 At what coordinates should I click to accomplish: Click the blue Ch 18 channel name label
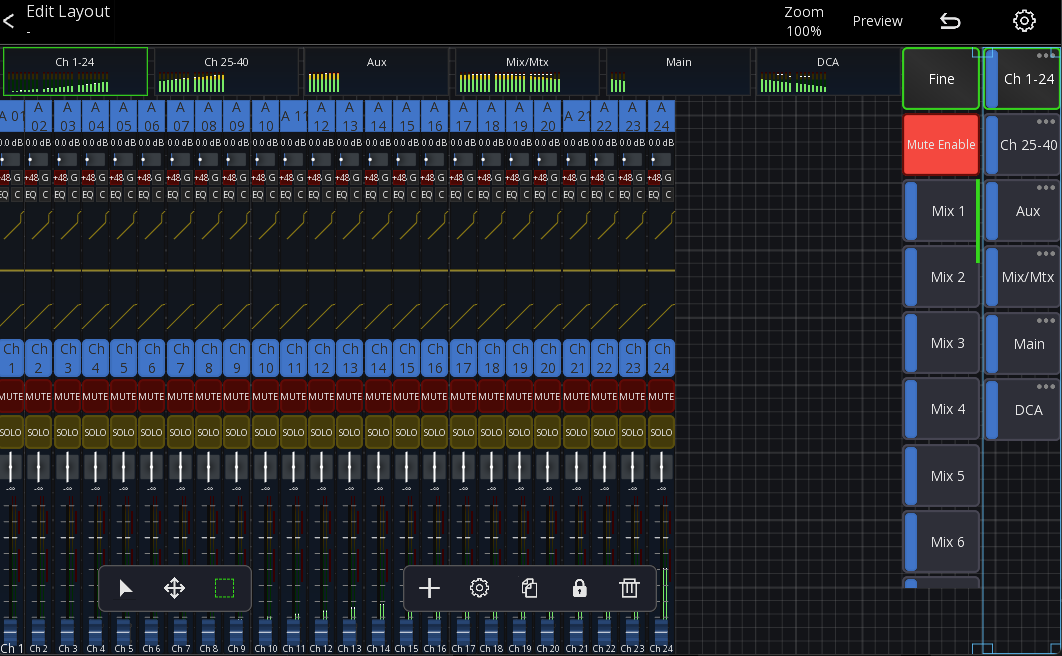(x=492, y=357)
